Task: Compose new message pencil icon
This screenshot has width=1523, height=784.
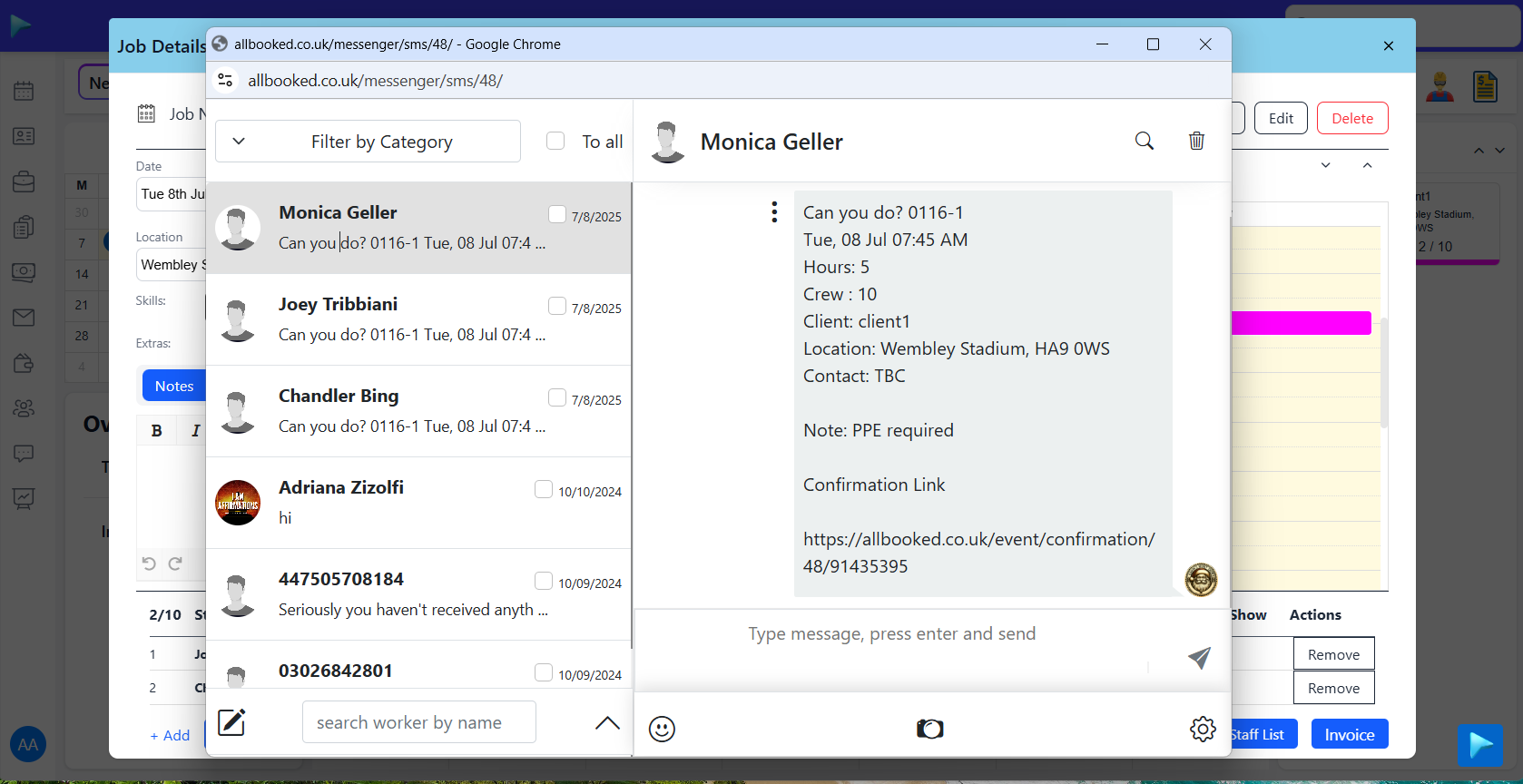Action: [x=231, y=722]
